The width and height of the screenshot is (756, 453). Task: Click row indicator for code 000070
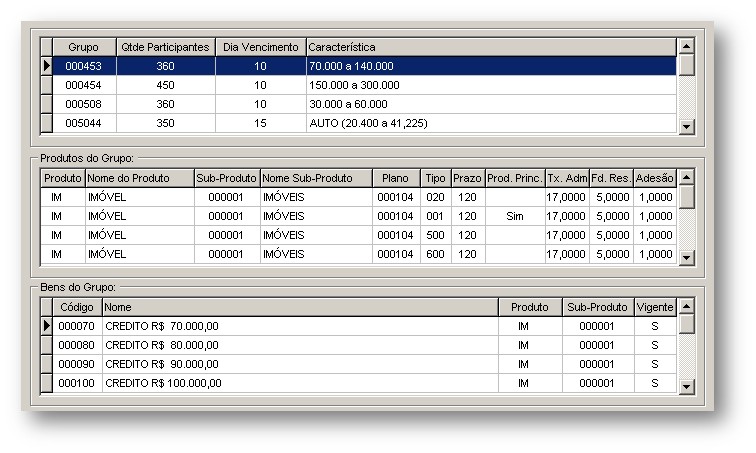point(46,326)
